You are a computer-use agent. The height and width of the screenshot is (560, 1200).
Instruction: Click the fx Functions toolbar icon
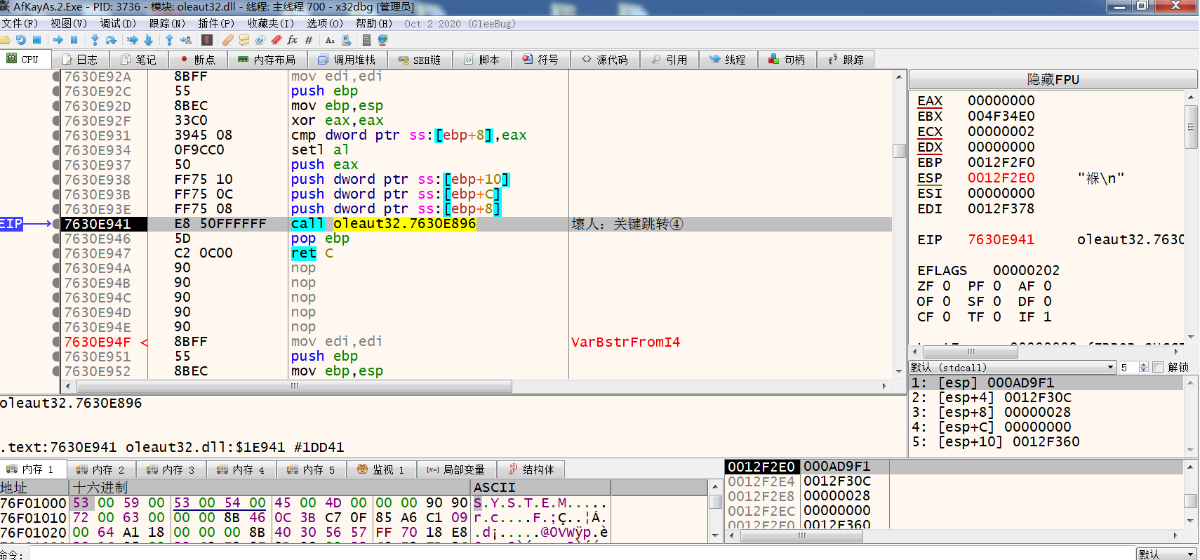(x=292, y=40)
